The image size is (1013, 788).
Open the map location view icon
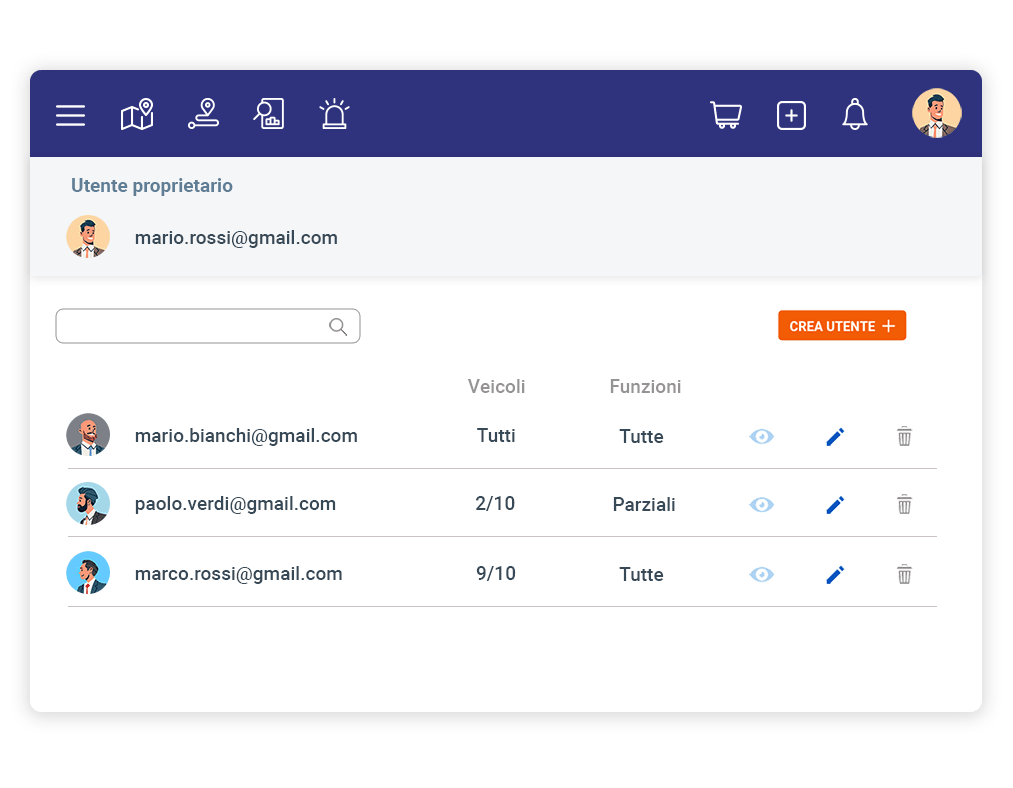pos(137,114)
